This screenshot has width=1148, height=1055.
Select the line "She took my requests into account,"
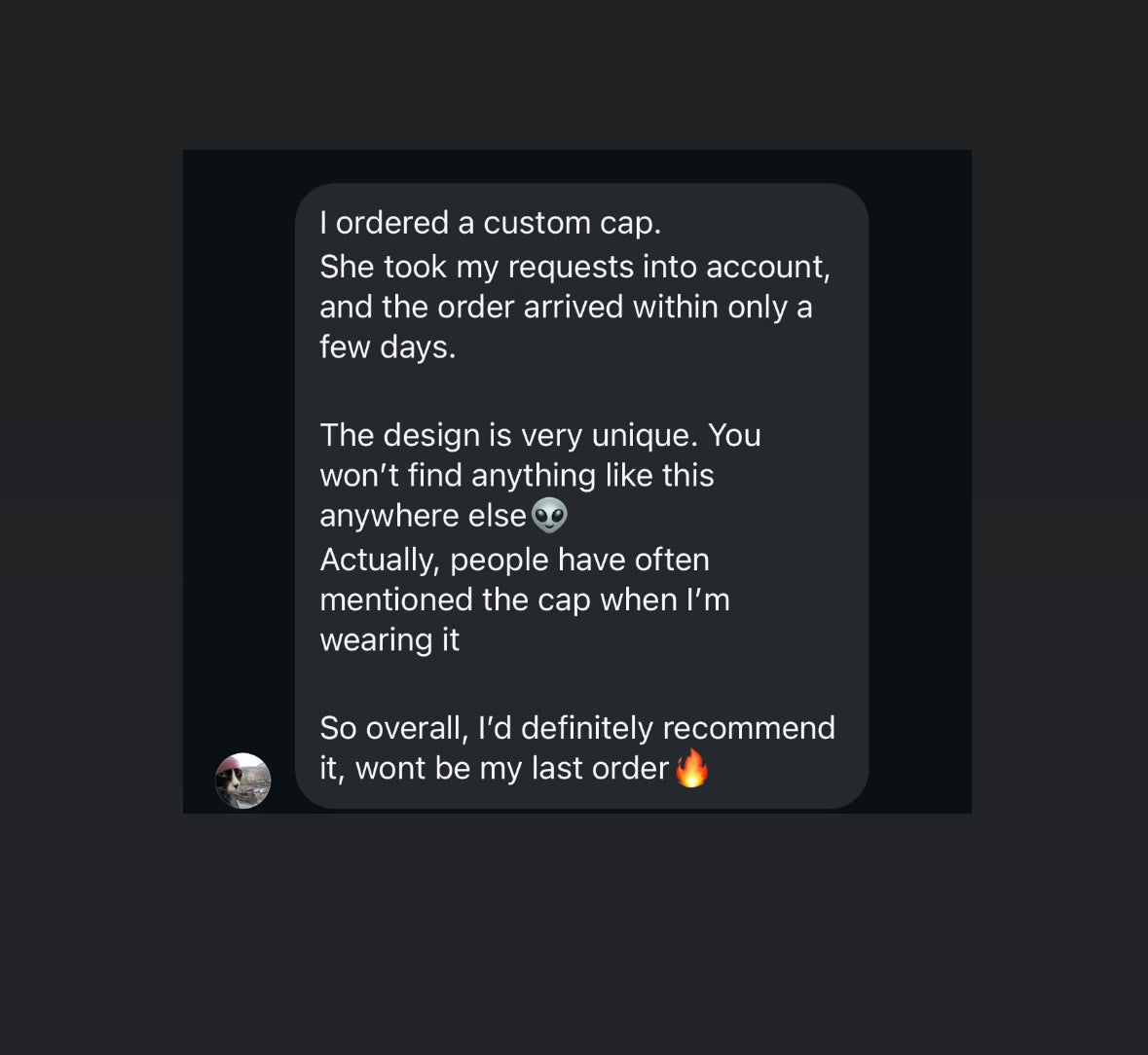[574, 267]
